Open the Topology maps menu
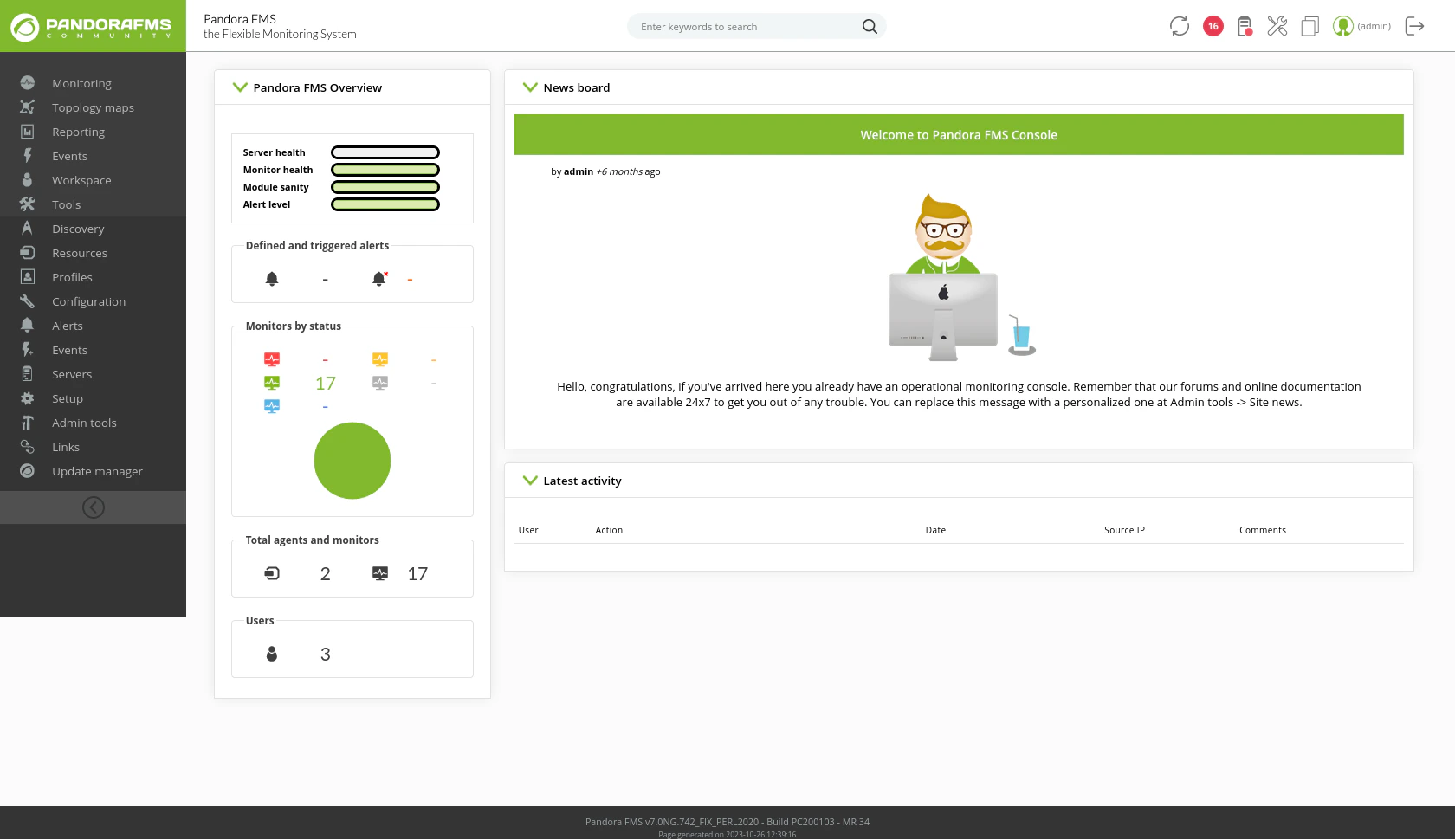 [93, 107]
